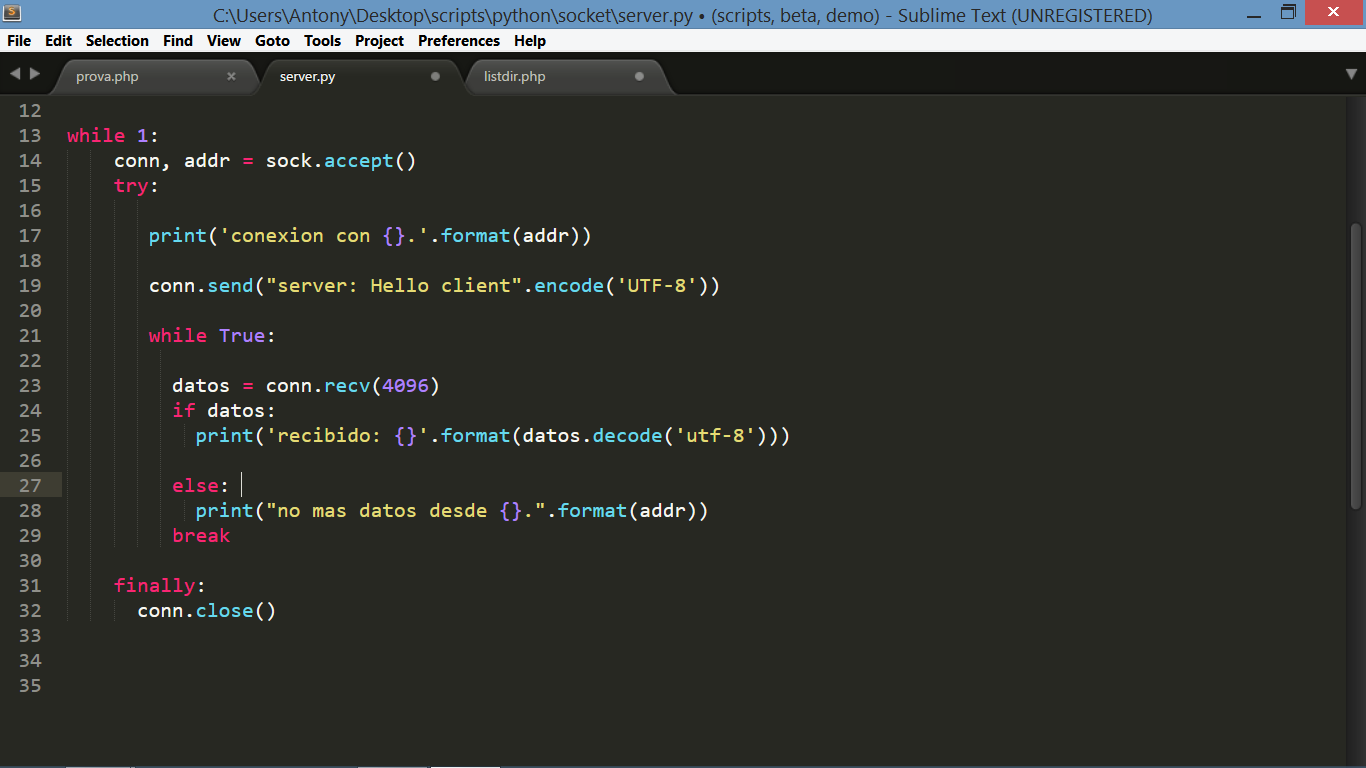Click the number 4096 in recv call

(405, 386)
